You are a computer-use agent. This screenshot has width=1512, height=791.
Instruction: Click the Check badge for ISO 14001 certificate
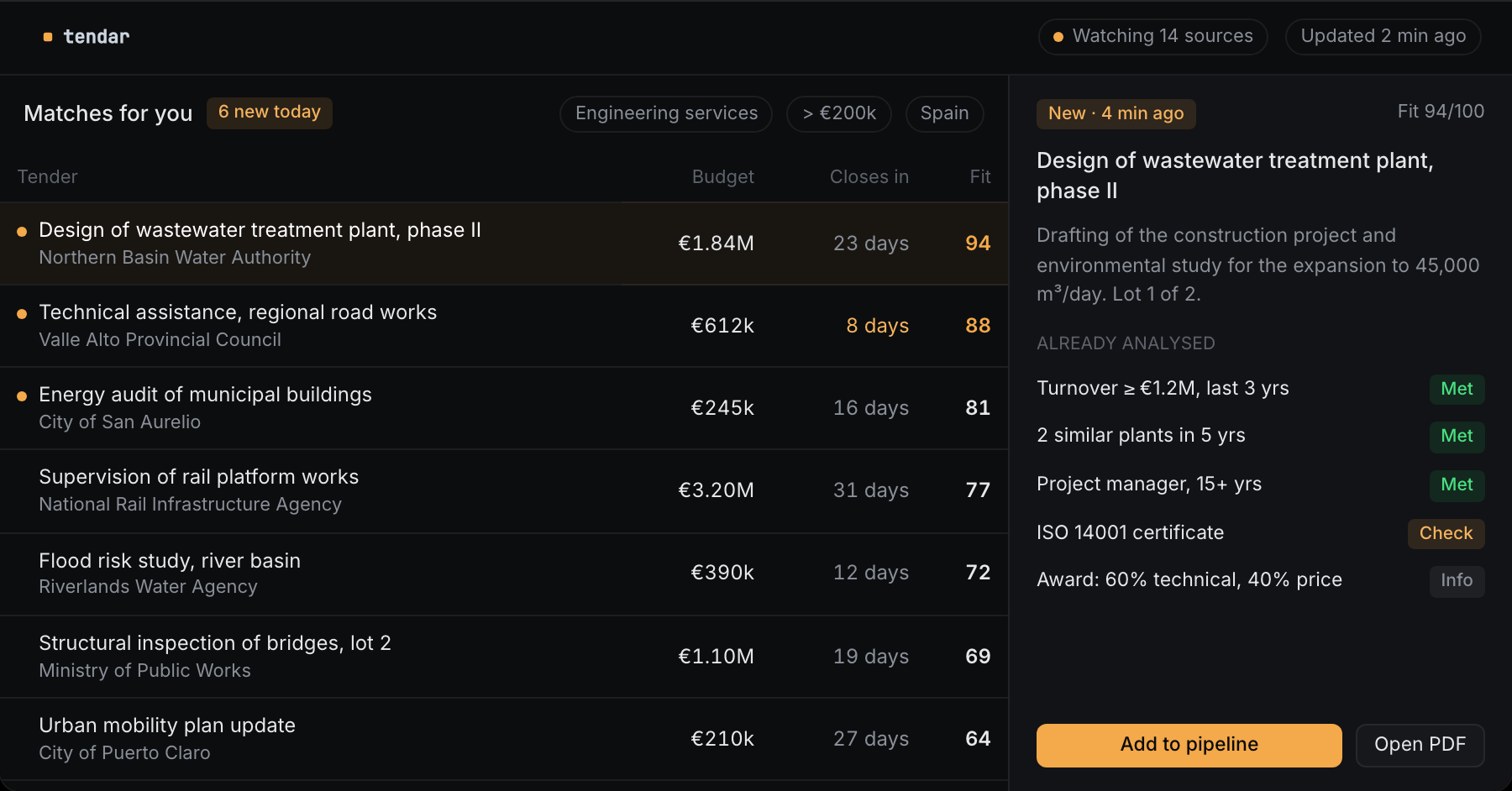coord(1446,533)
